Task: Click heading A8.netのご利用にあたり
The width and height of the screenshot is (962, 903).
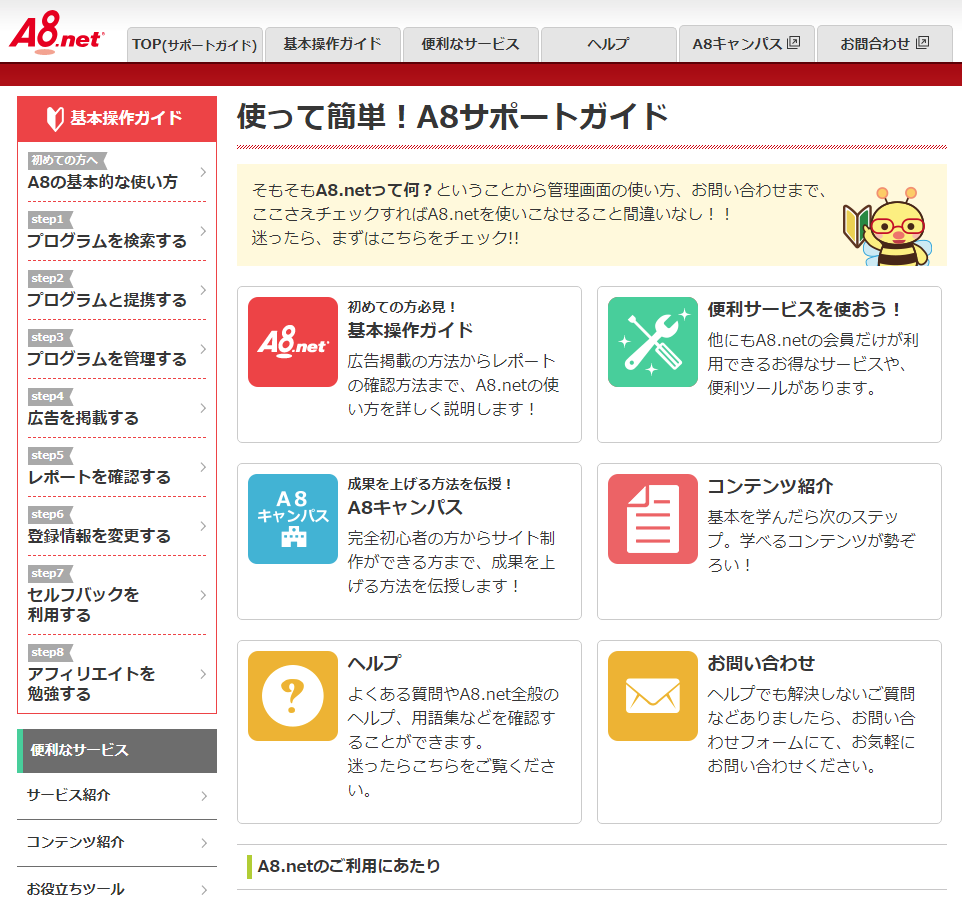Action: coord(349,866)
